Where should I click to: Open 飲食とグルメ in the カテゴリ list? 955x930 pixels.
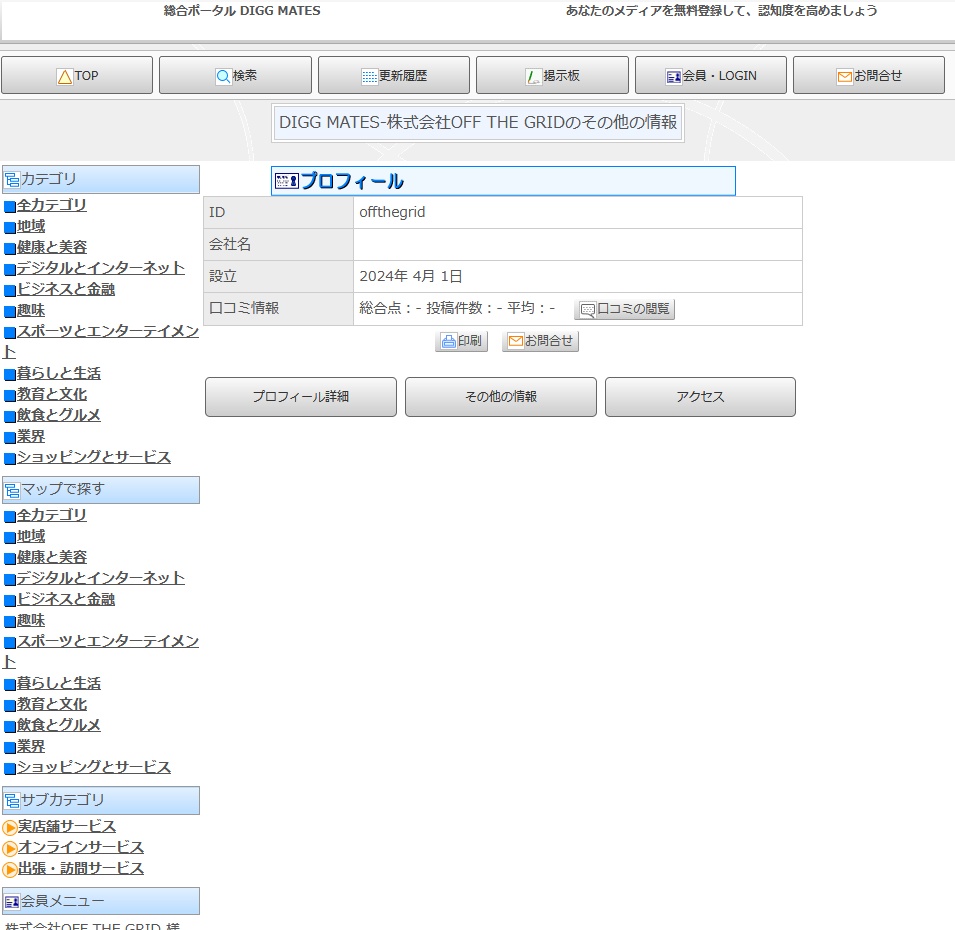(59, 415)
